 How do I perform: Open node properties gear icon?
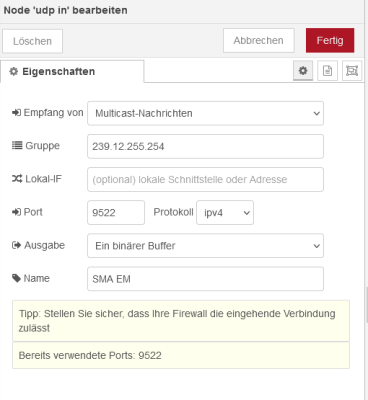click(303, 71)
